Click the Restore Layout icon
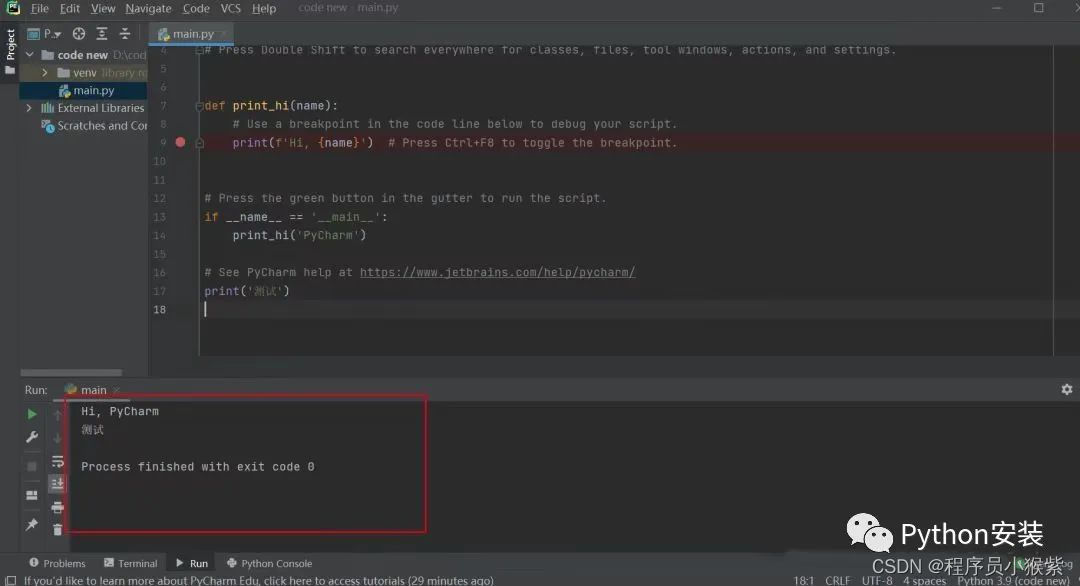The width and height of the screenshot is (1080, 586). (32, 495)
